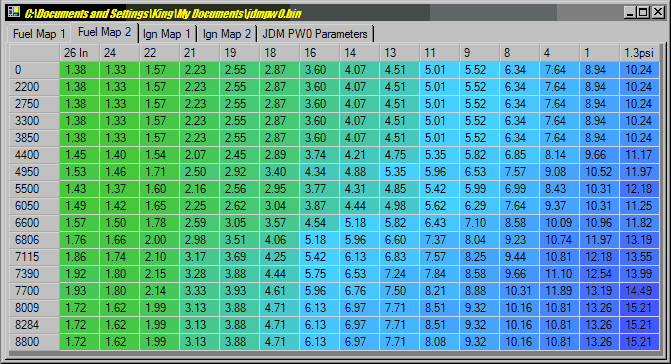
Task: Pick the cell showing 10.09
Action: click(x=559, y=223)
